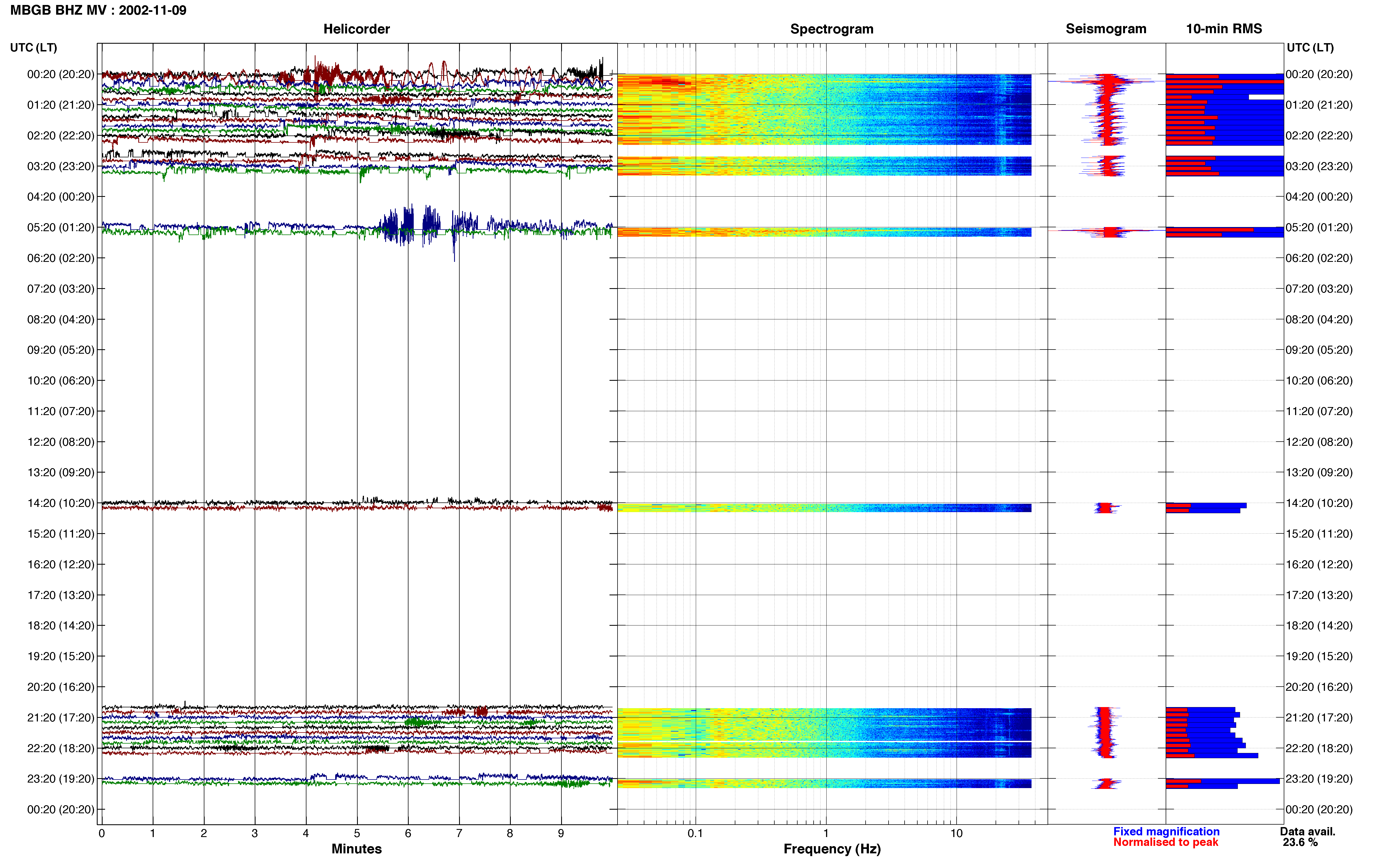Select the '10-min RMS' panel heading
The height and width of the screenshot is (868, 1388).
[x=1224, y=29]
